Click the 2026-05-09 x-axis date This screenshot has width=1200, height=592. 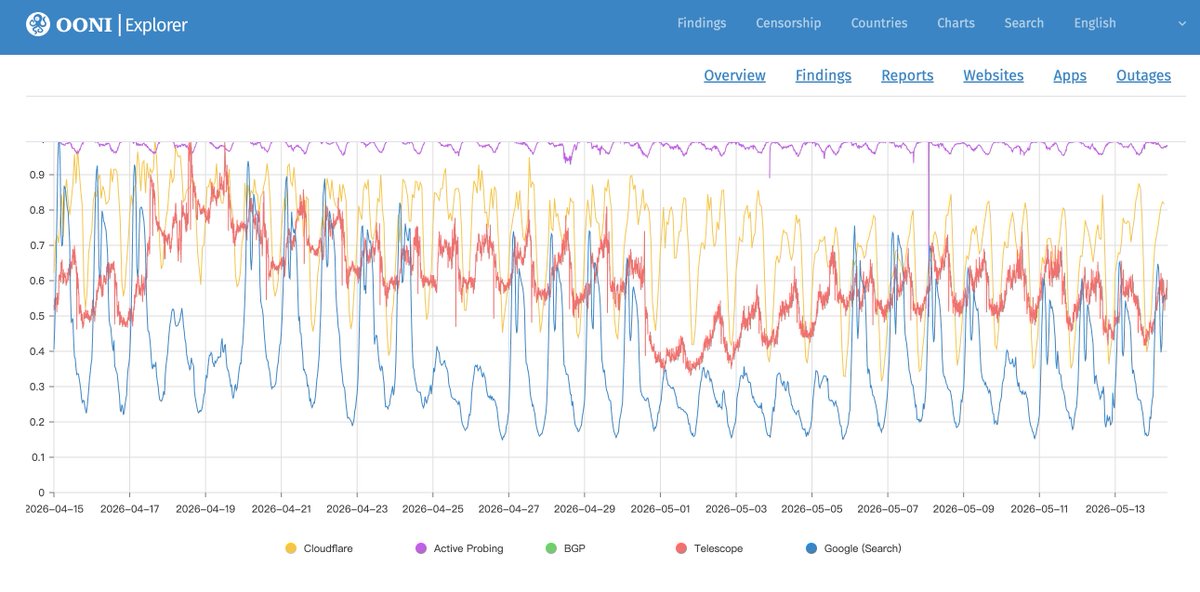click(x=964, y=508)
